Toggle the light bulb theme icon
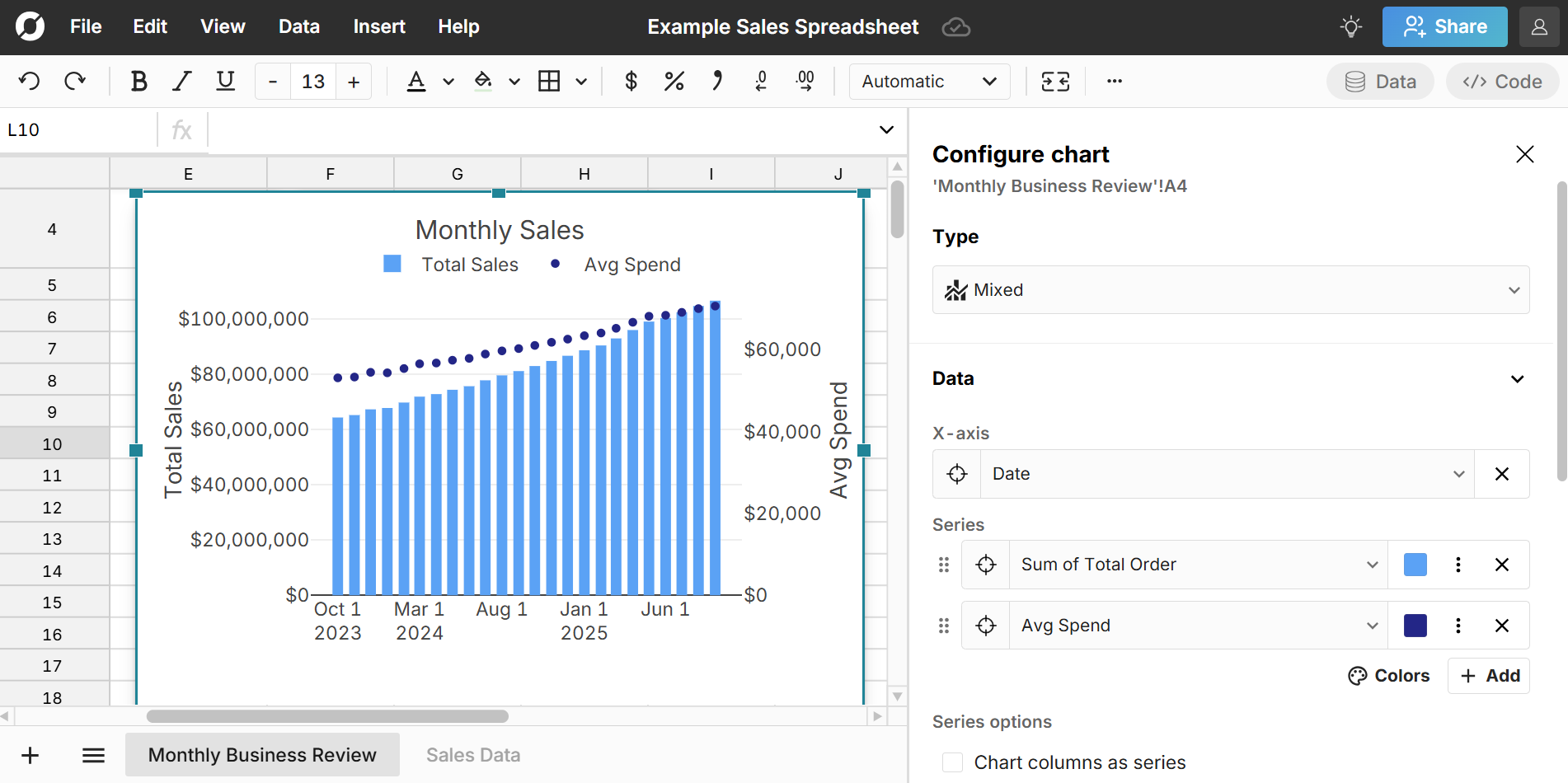The width and height of the screenshot is (1568, 783). pos(1350,27)
